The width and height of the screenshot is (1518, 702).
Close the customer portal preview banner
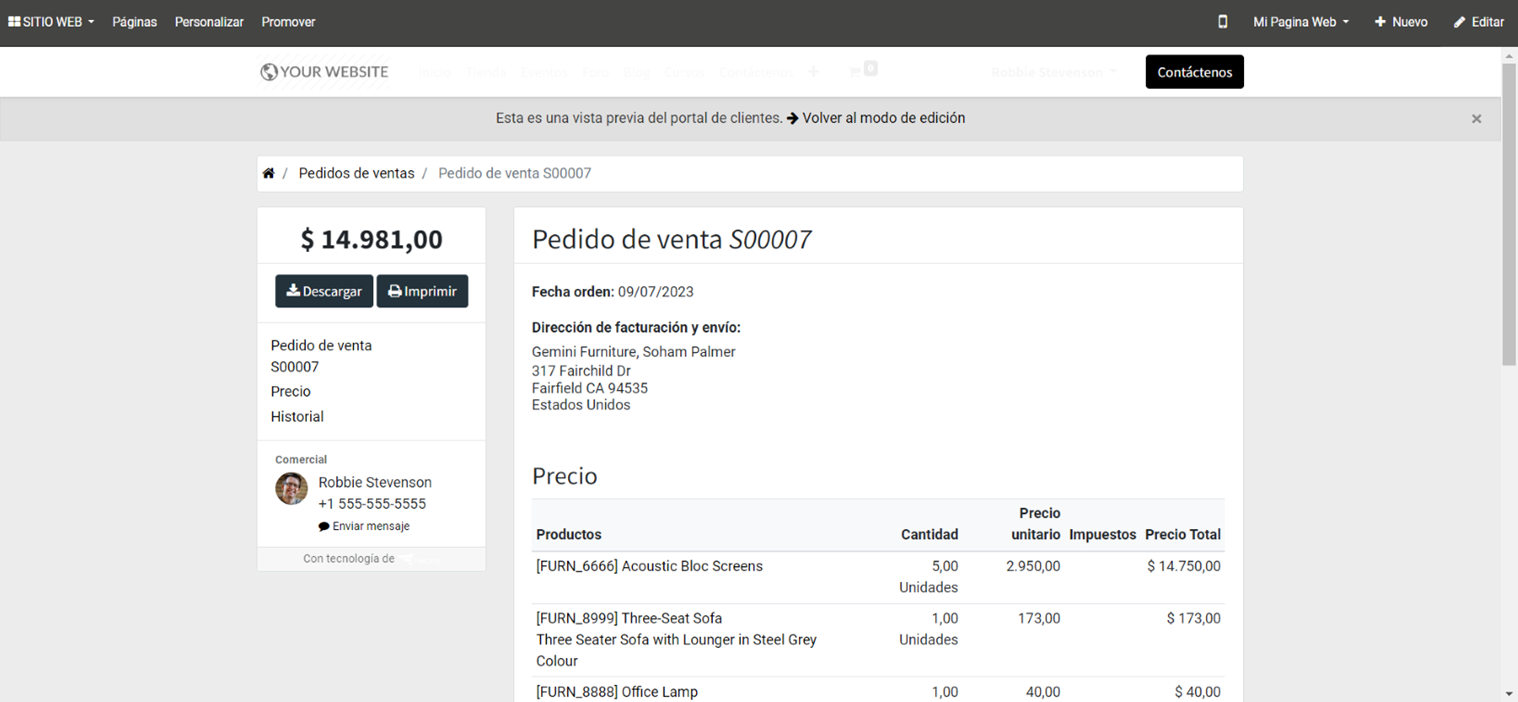1476,119
